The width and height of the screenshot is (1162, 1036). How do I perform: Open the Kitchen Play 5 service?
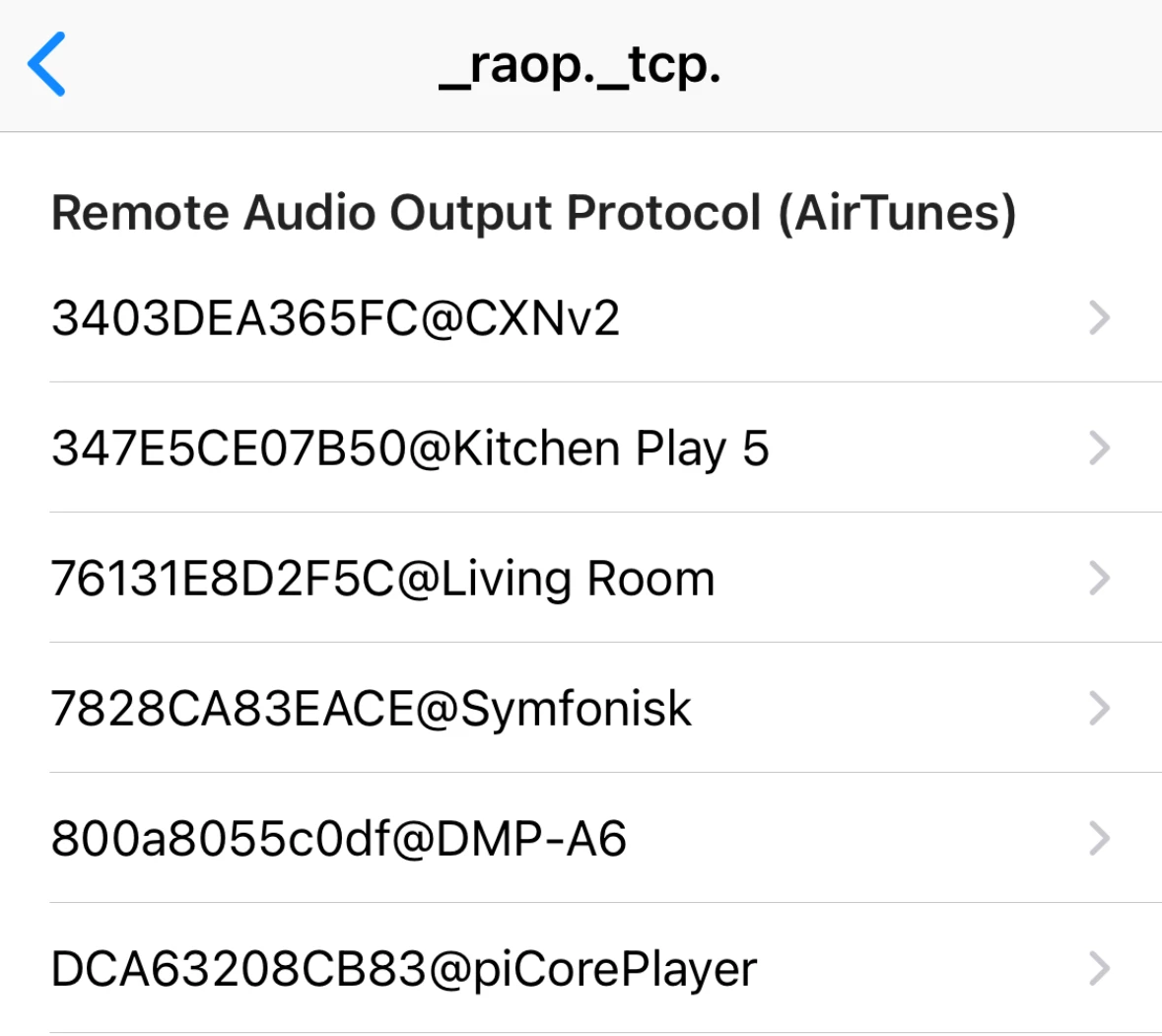(x=611, y=449)
